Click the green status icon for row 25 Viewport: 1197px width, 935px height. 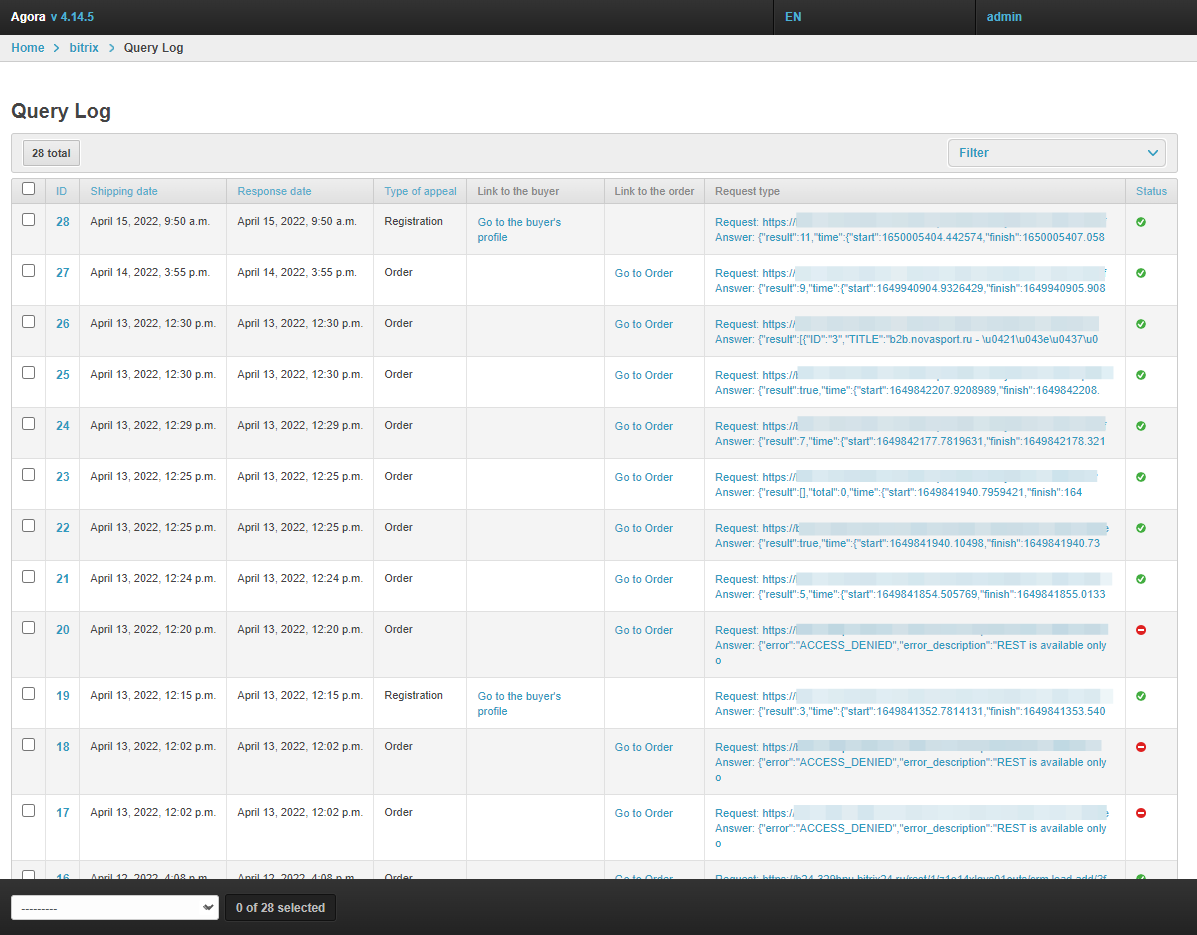1141,375
